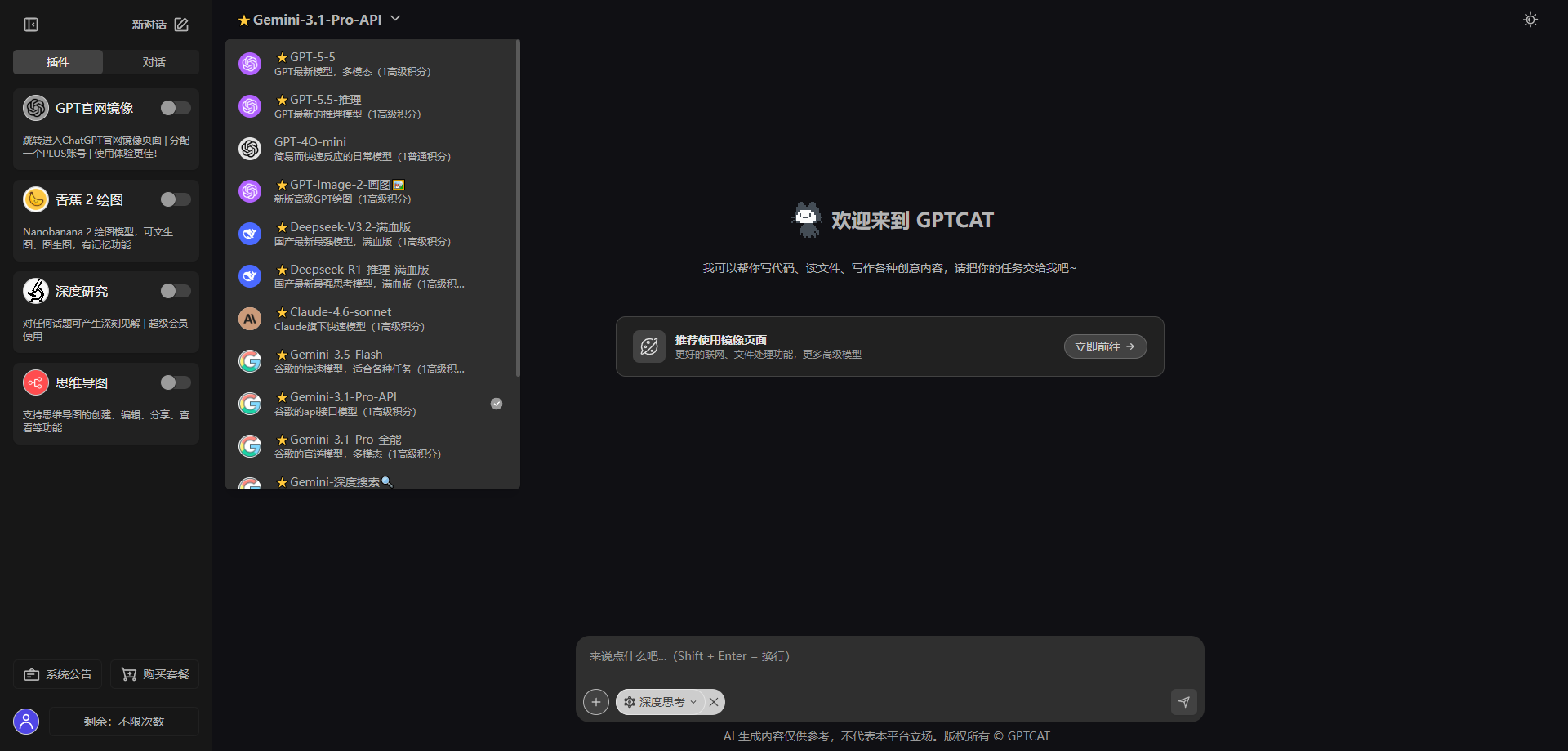Click the Deepseek-R1-推理-满血版 whale icon
This screenshot has width=1568, height=751.
250,276
